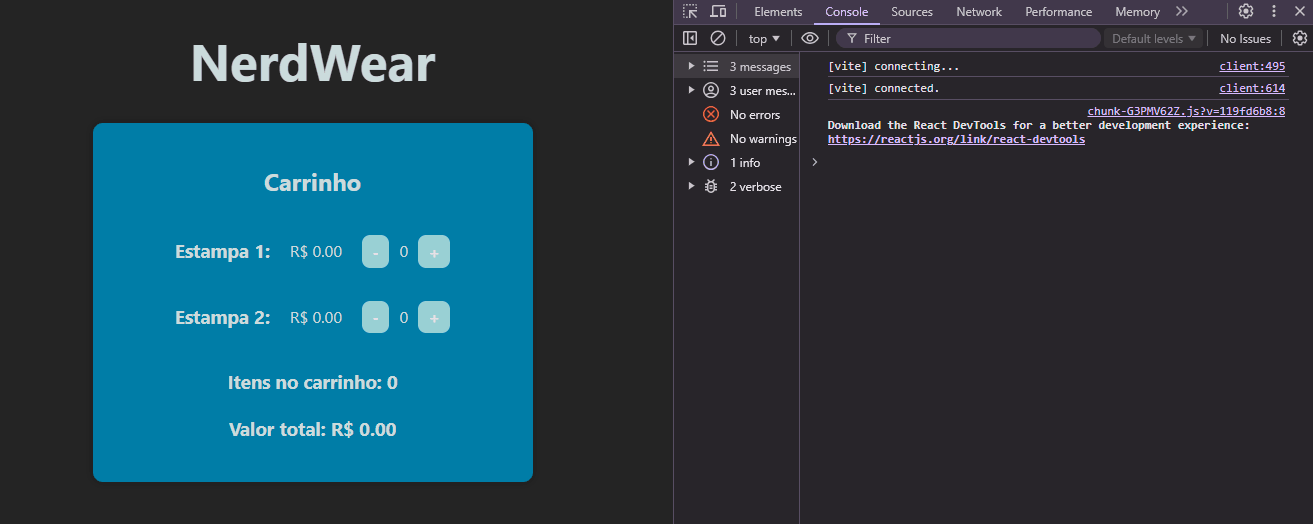Switch to the Elements tab

point(778,12)
